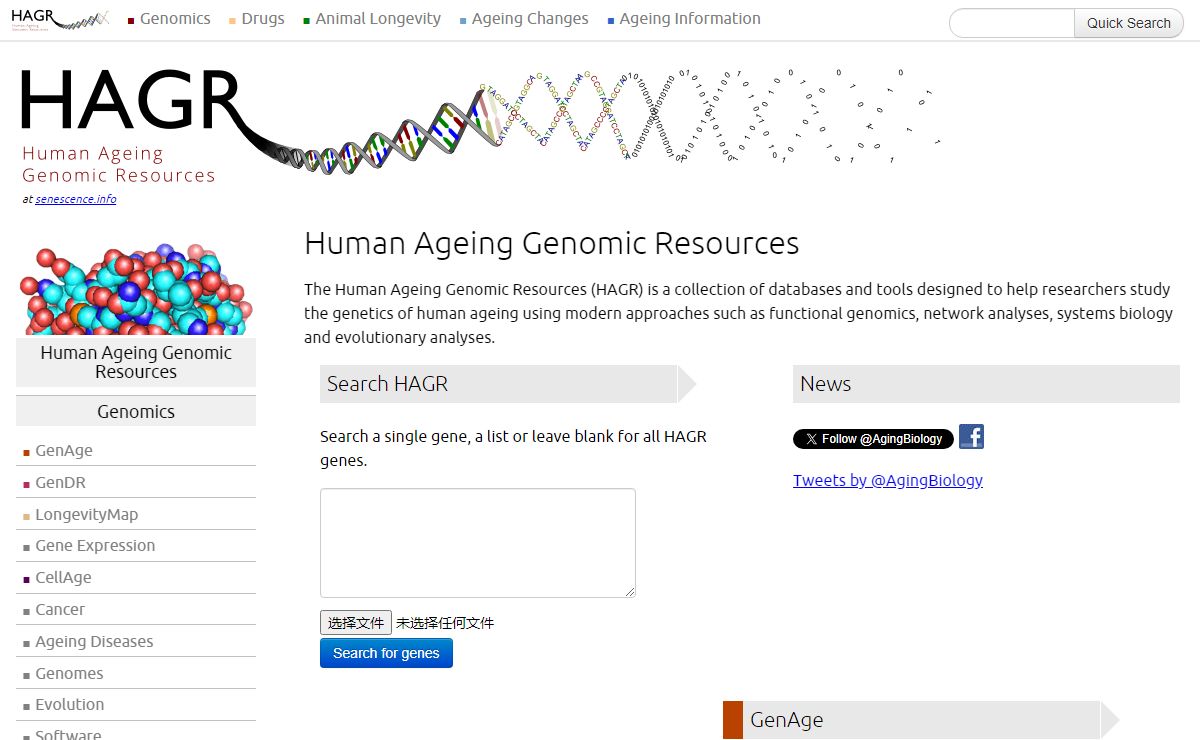
Task: Open the Ageing Information menu
Action: [689, 19]
